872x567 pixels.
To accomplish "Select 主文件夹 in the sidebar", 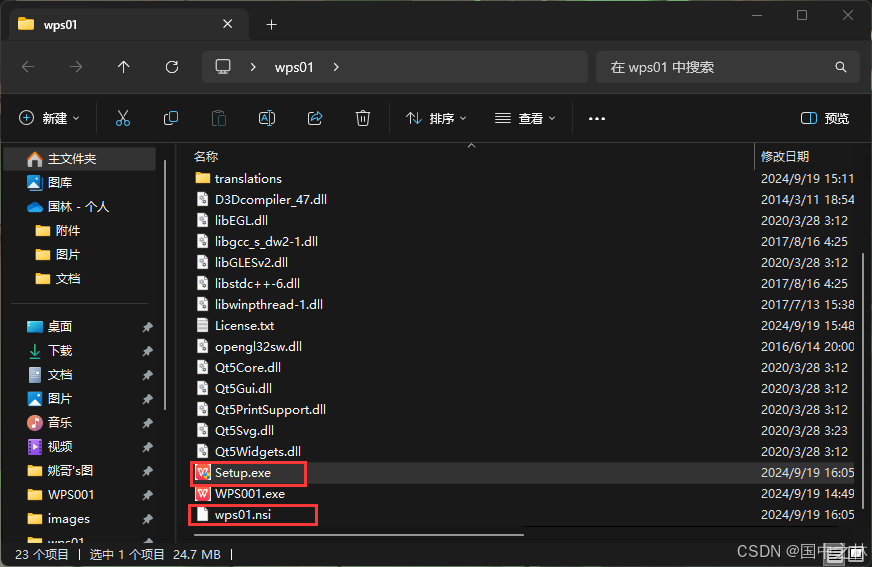I will tap(80, 159).
